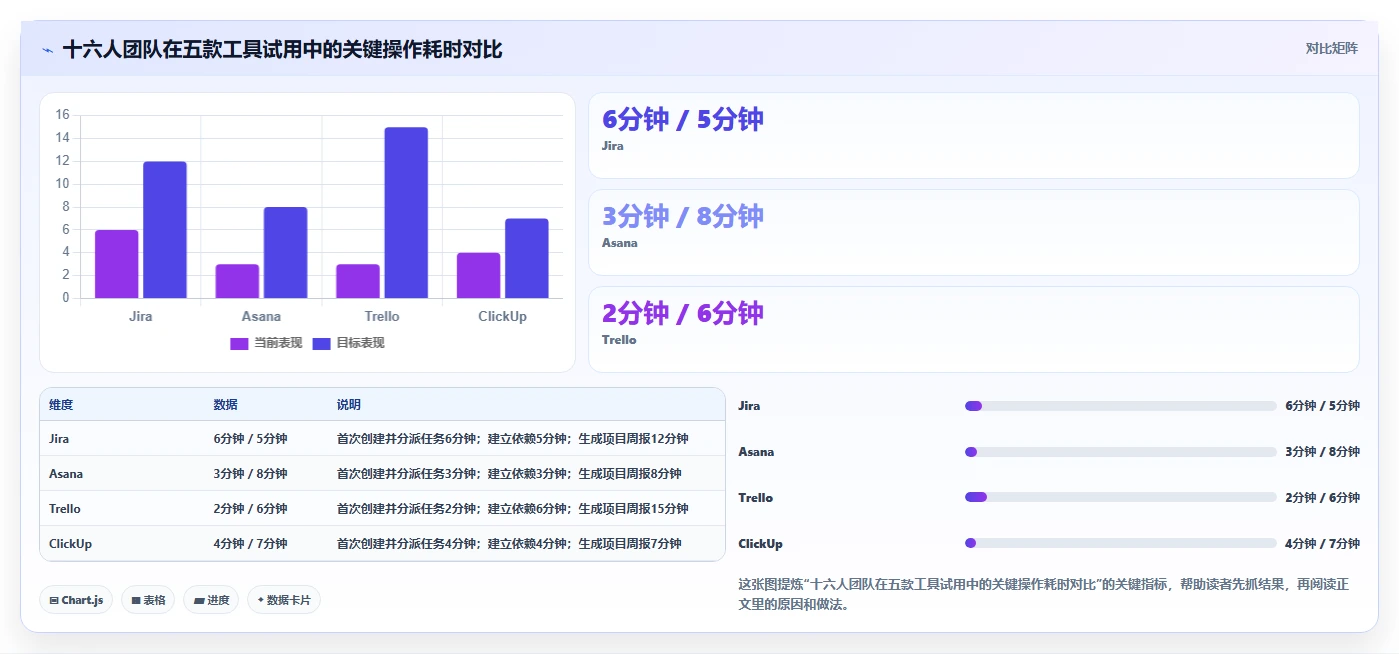Click Jira's purple 当前表现 bar in chart
Viewport: 1399px width, 654px height.
(x=117, y=264)
